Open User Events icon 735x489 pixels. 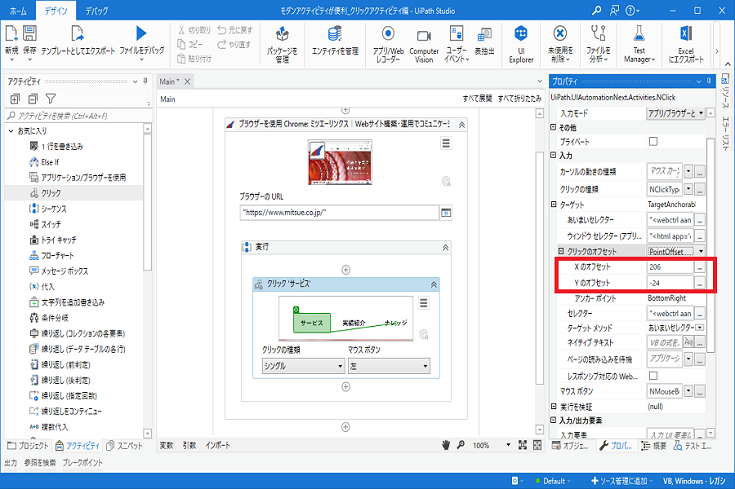coord(456,34)
